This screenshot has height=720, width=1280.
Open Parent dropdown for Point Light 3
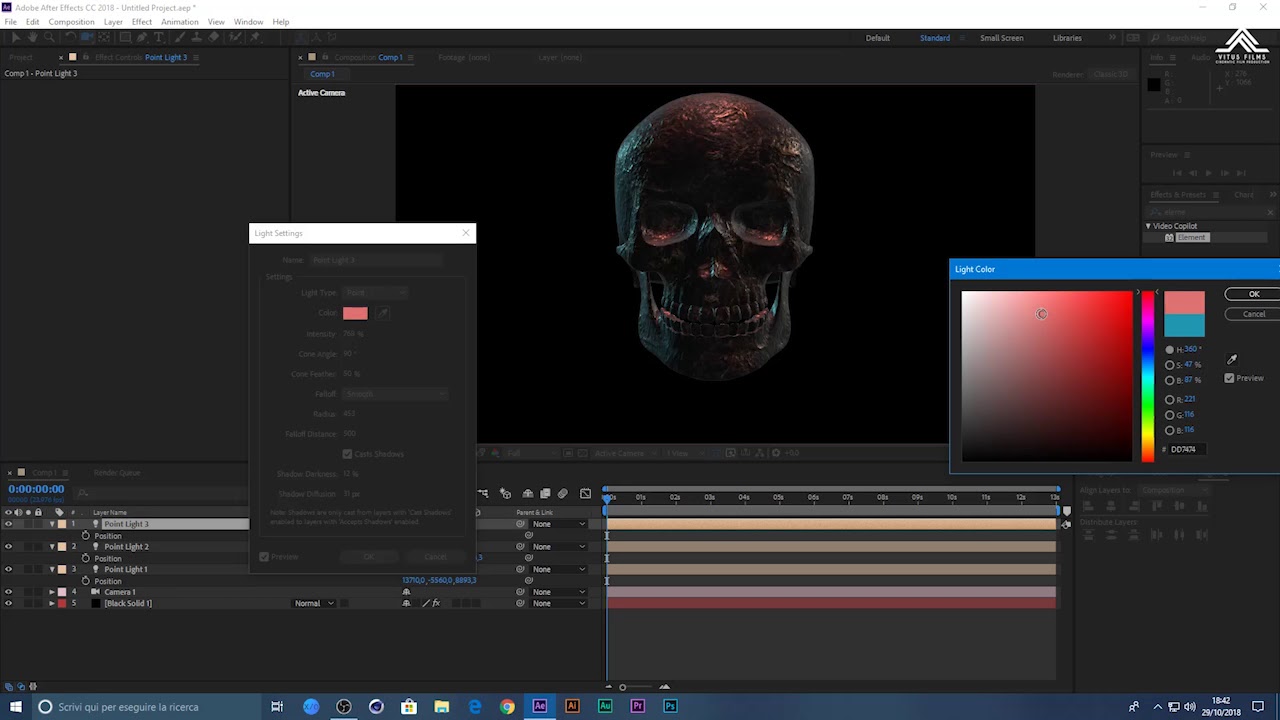pyautogui.click(x=559, y=524)
